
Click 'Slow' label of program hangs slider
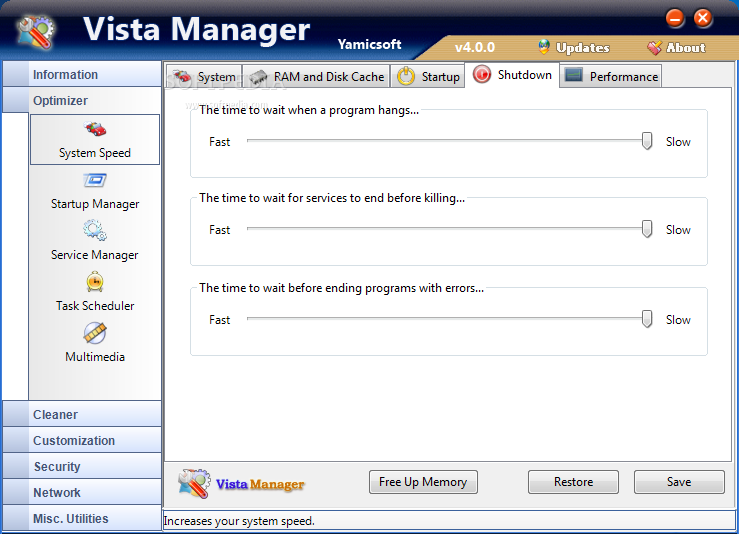[x=678, y=141]
